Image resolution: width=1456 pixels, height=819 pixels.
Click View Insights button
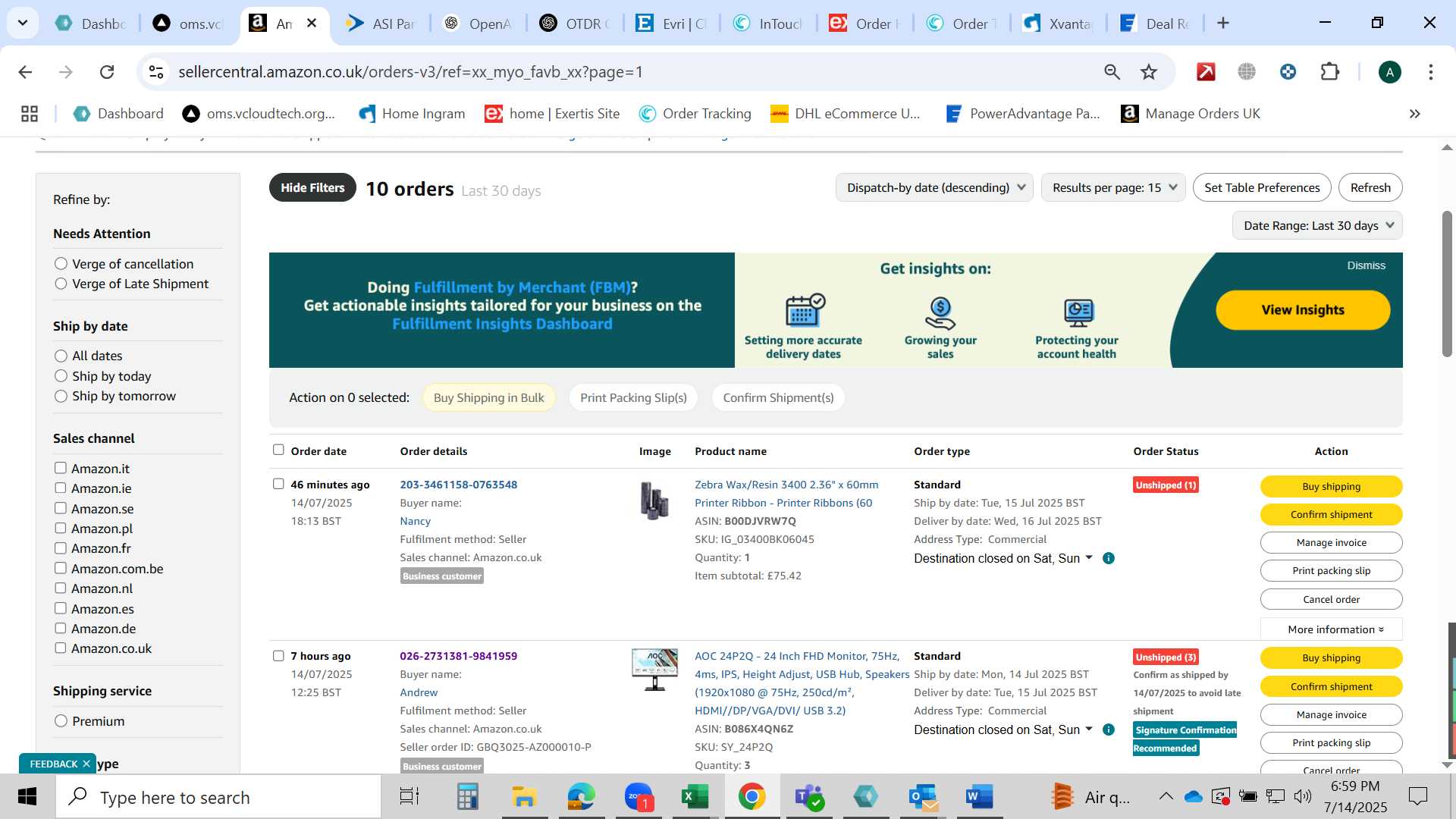coord(1303,310)
